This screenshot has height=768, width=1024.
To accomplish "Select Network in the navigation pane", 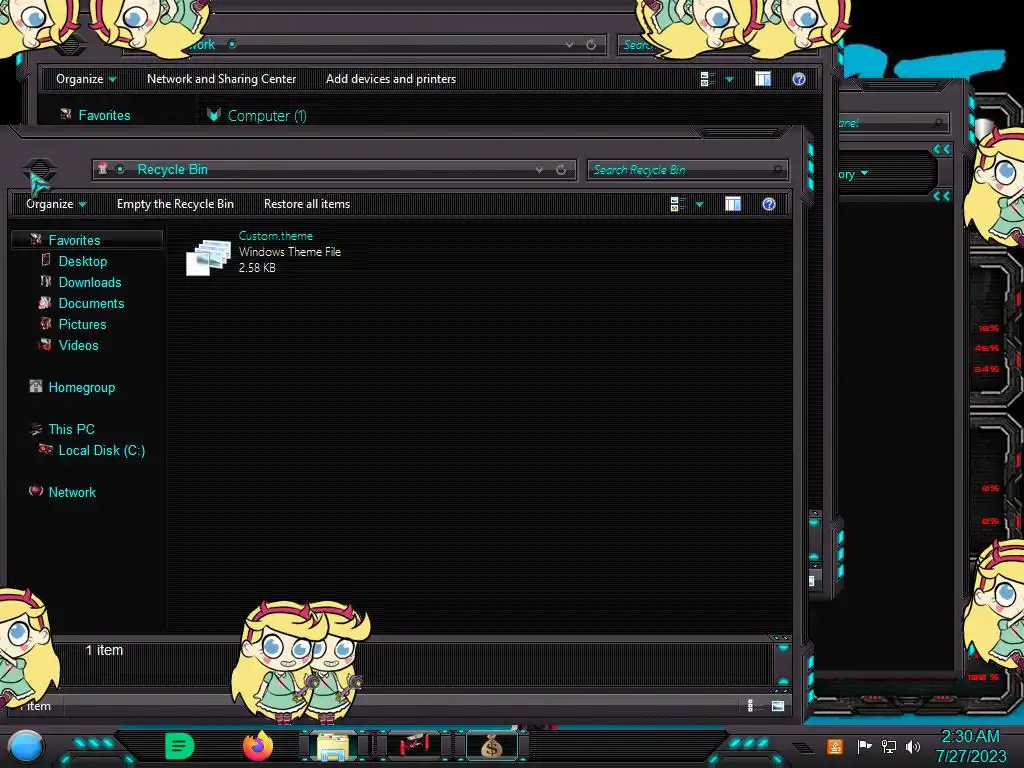I will point(72,492).
